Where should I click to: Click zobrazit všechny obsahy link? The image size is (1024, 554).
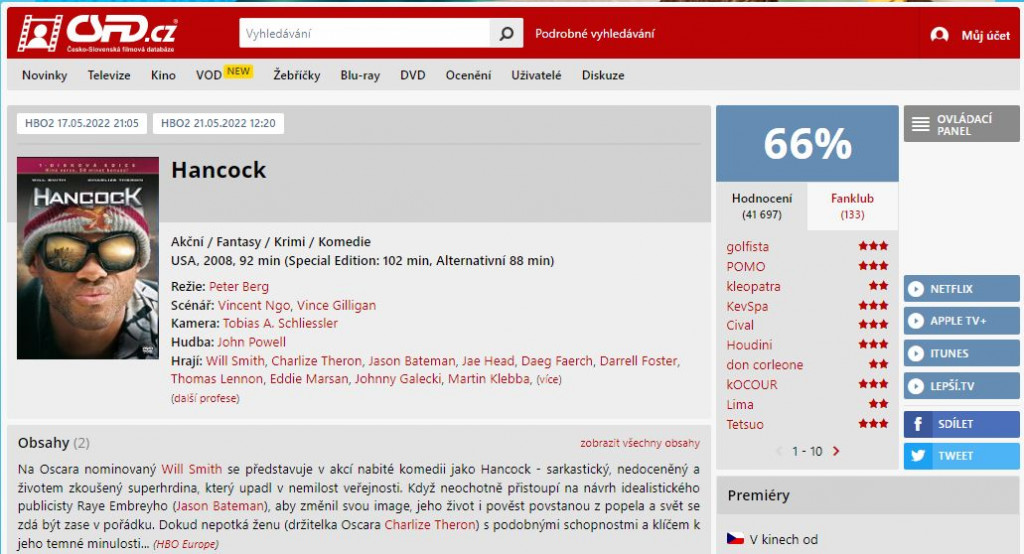pos(640,443)
